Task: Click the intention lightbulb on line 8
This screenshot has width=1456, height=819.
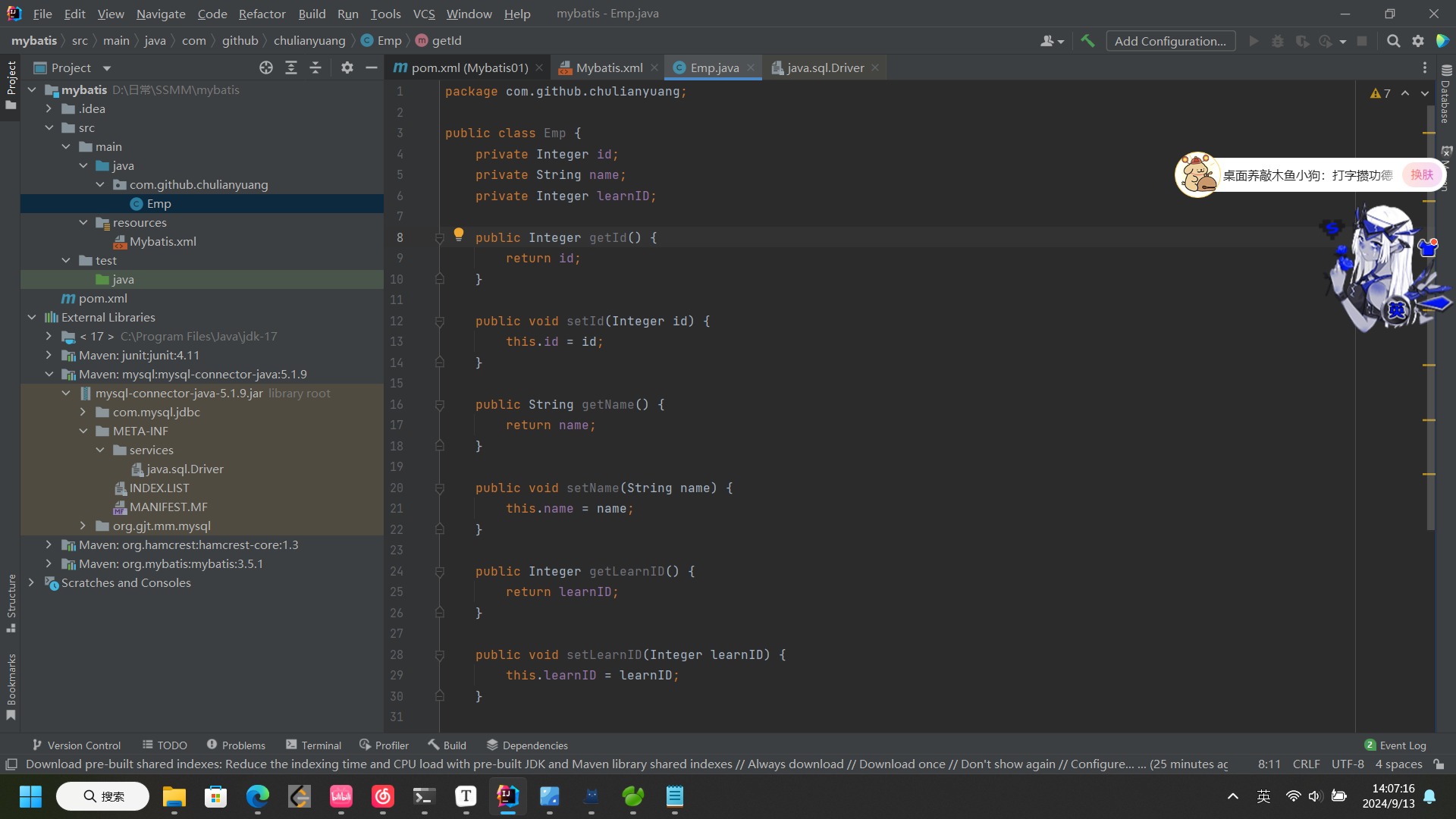Action: 459,234
